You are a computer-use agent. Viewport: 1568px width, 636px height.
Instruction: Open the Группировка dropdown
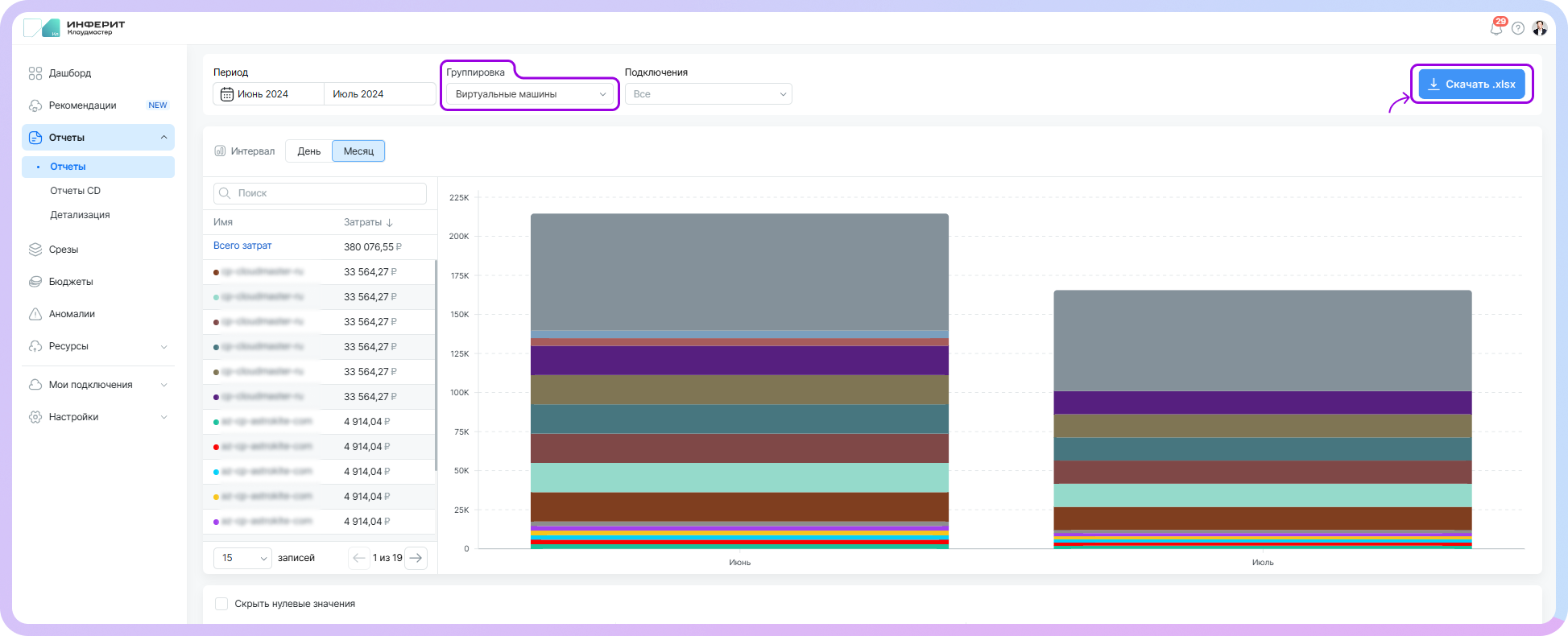(530, 94)
